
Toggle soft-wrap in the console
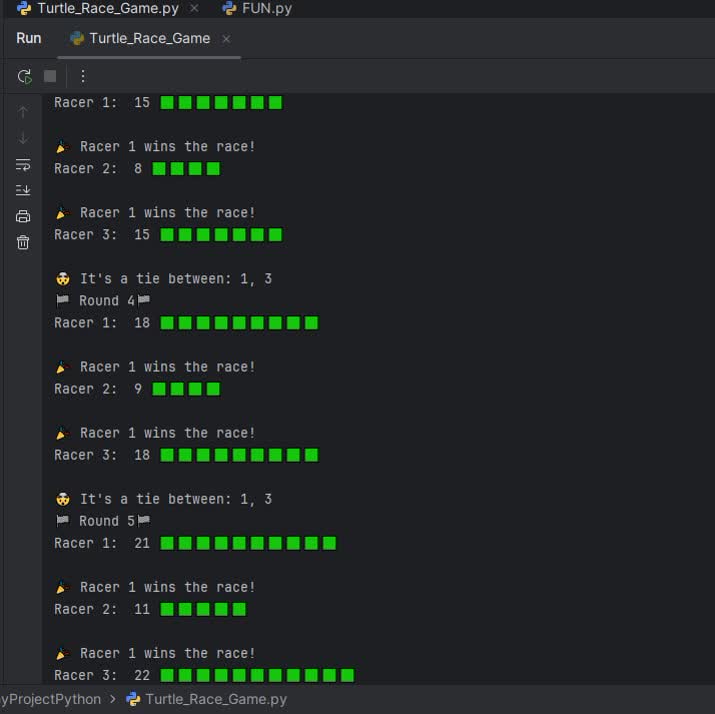point(23,164)
